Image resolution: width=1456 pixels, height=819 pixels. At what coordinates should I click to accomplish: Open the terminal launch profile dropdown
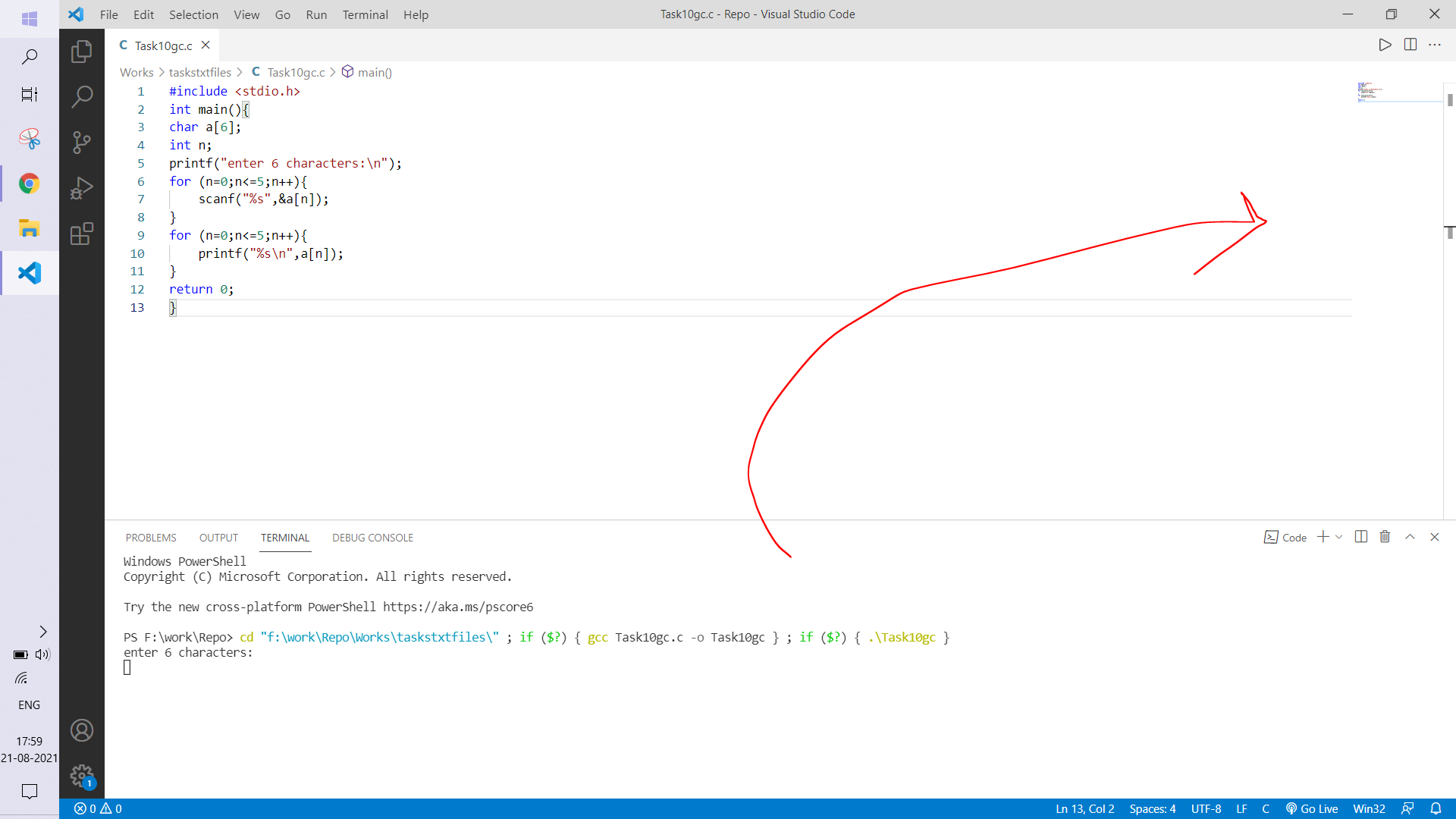click(1338, 537)
